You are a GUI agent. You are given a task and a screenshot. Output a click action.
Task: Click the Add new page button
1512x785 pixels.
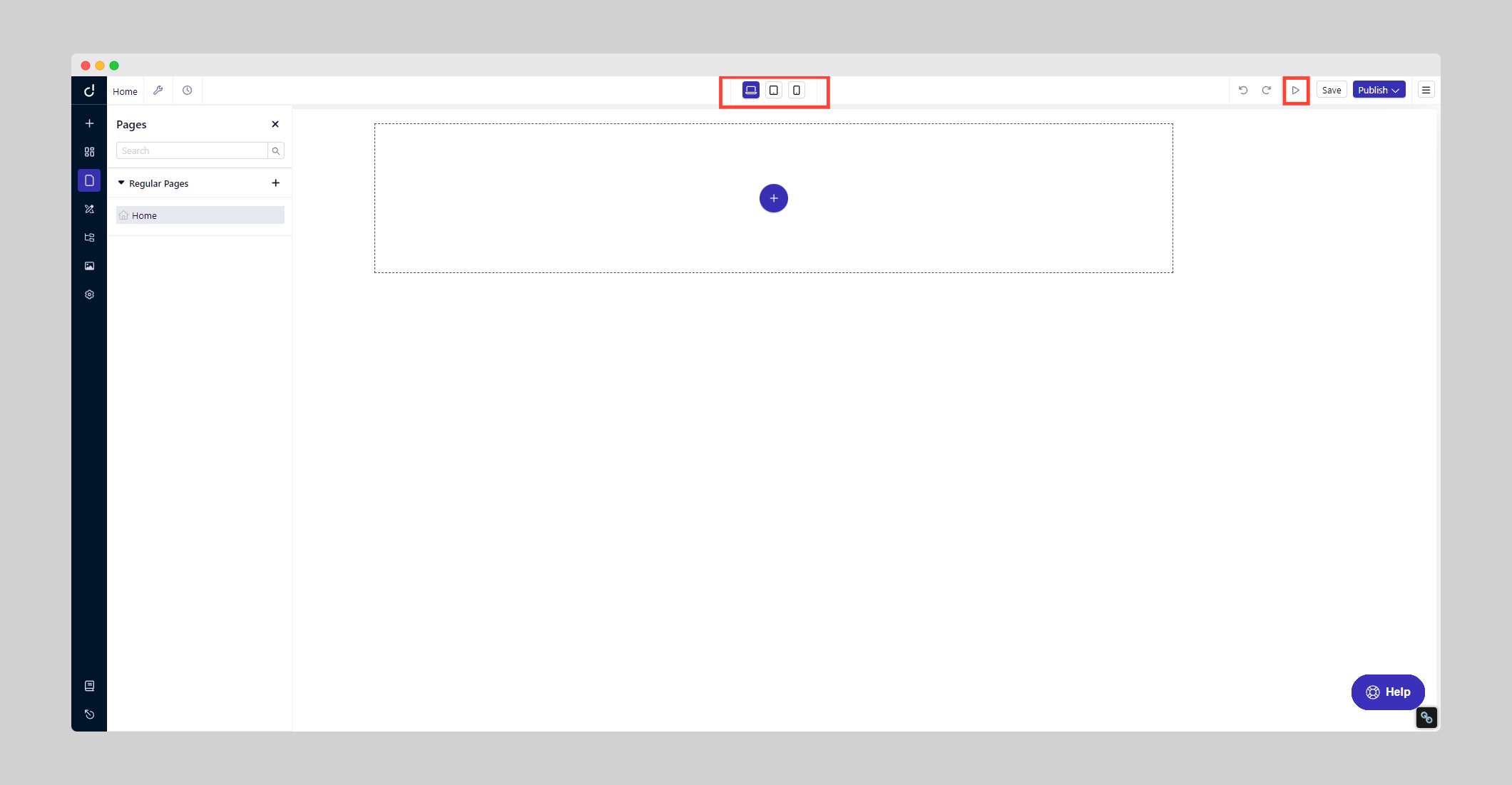coord(276,183)
